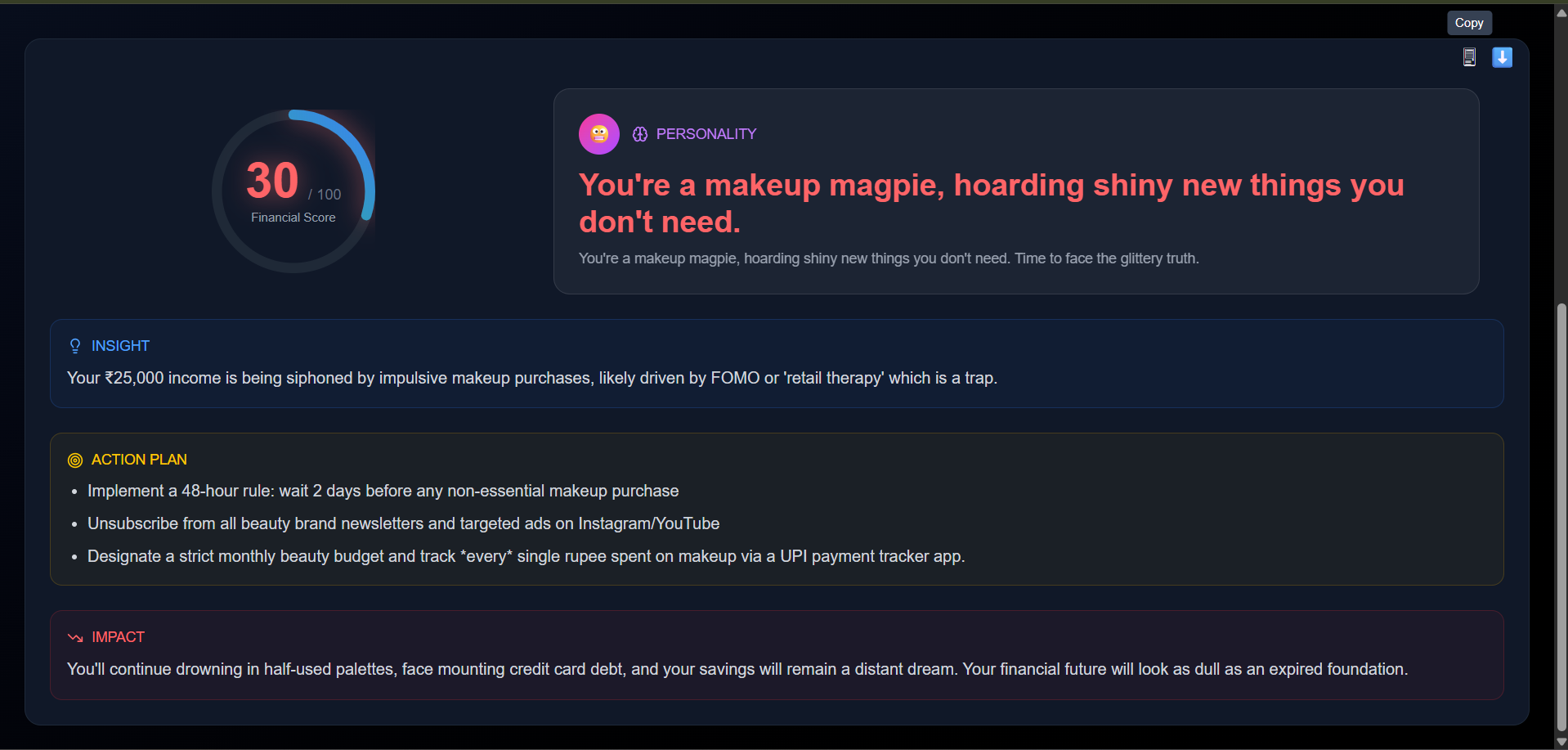Click the ACTION PLAN section heading

click(139, 460)
